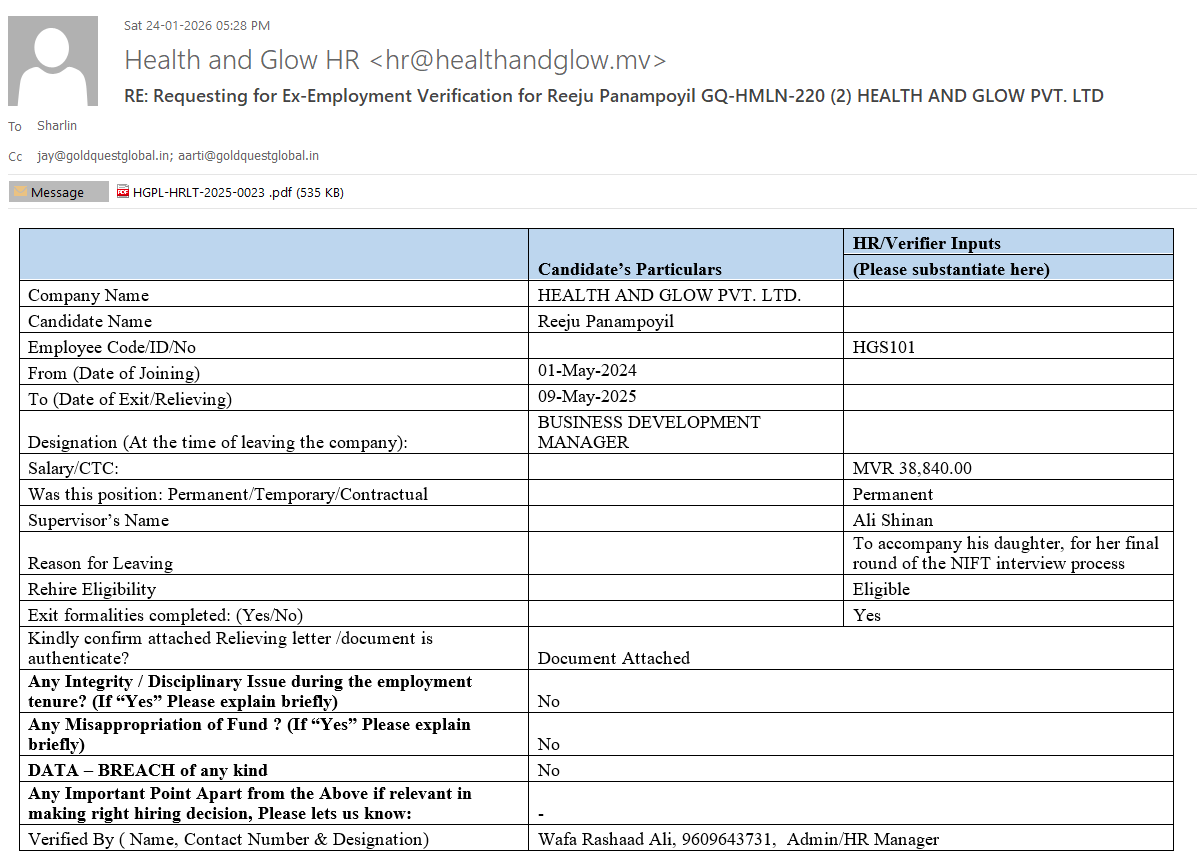Click the Supervisor's Name label

coord(98,520)
